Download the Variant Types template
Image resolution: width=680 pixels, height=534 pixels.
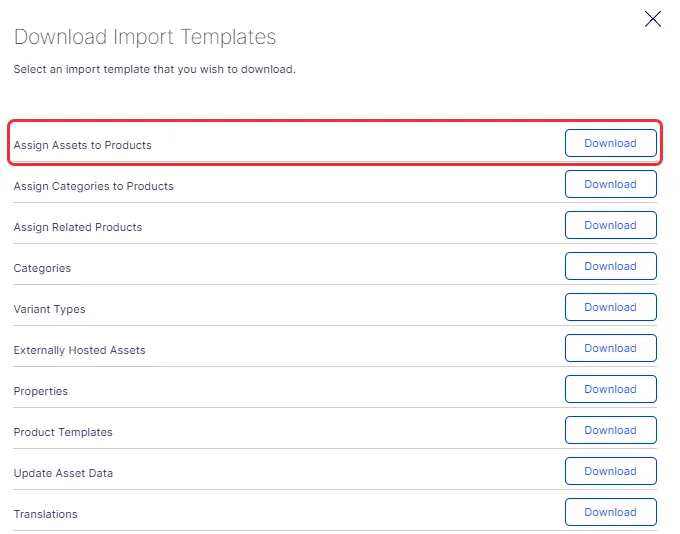(x=611, y=307)
